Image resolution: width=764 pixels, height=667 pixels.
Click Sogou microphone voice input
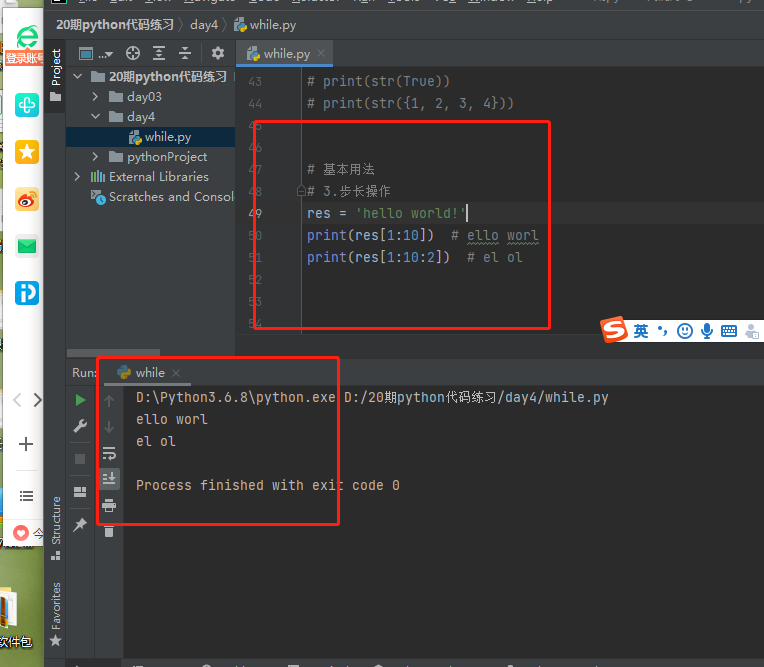707,331
